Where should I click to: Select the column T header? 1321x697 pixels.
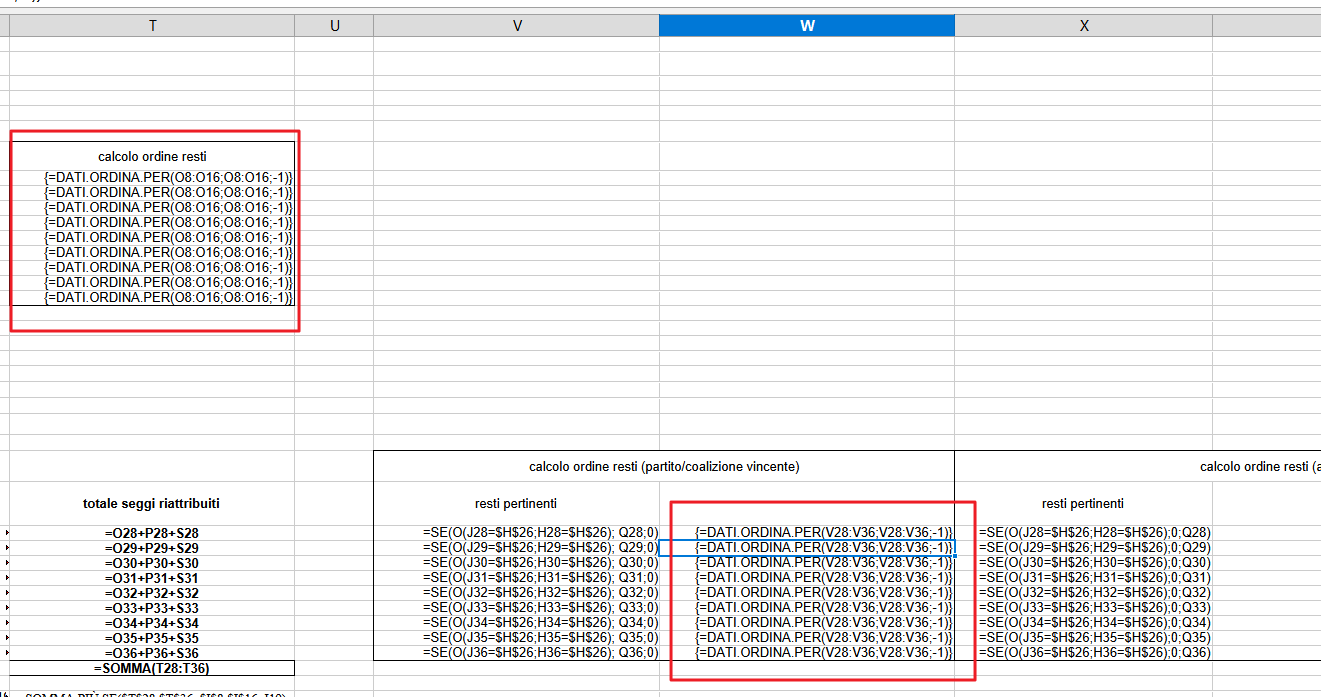click(152, 26)
